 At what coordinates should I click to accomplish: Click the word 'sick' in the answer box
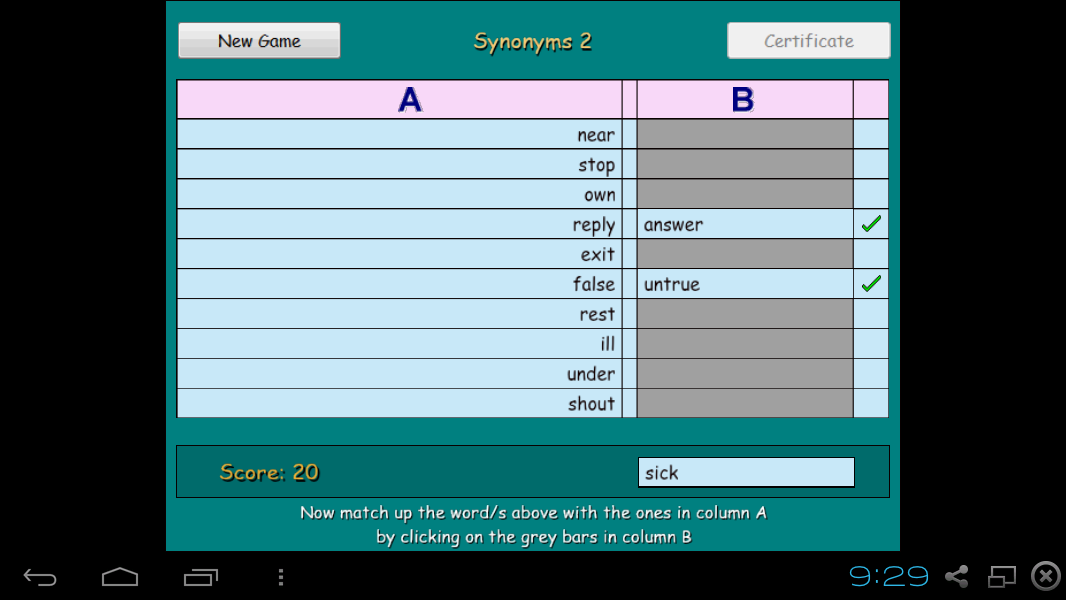[x=661, y=473]
